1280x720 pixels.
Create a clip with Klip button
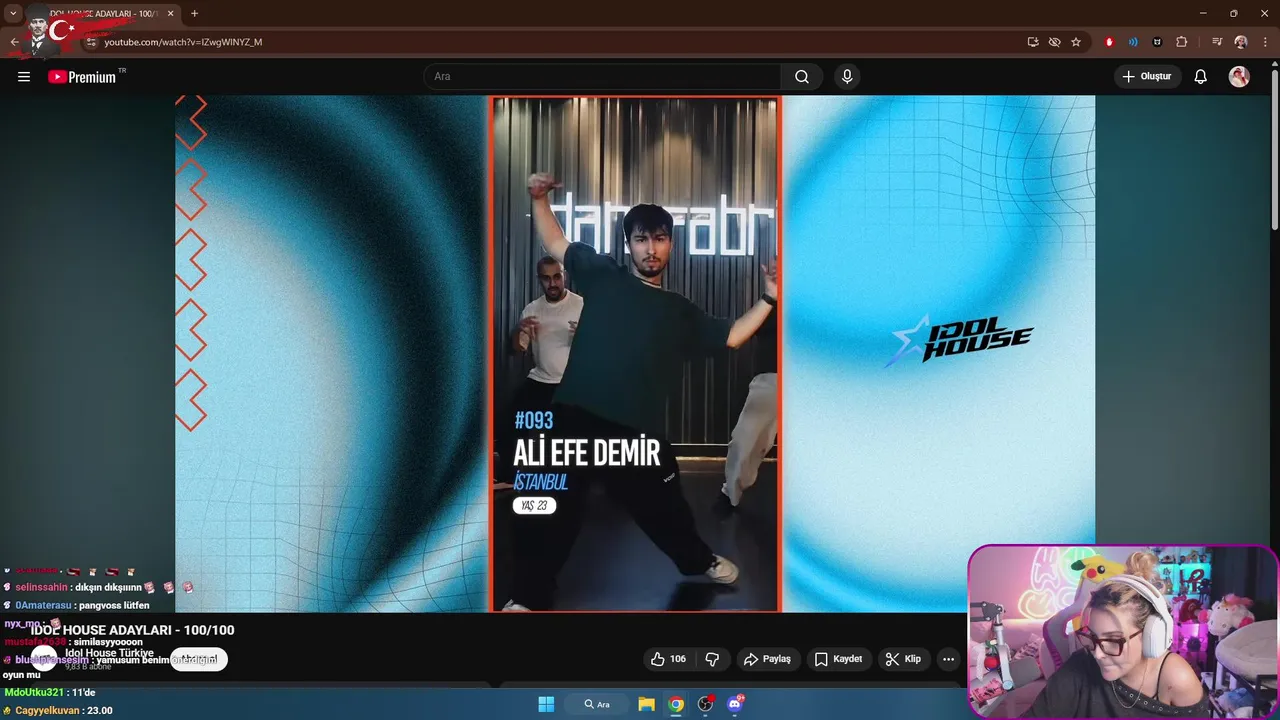click(x=903, y=659)
